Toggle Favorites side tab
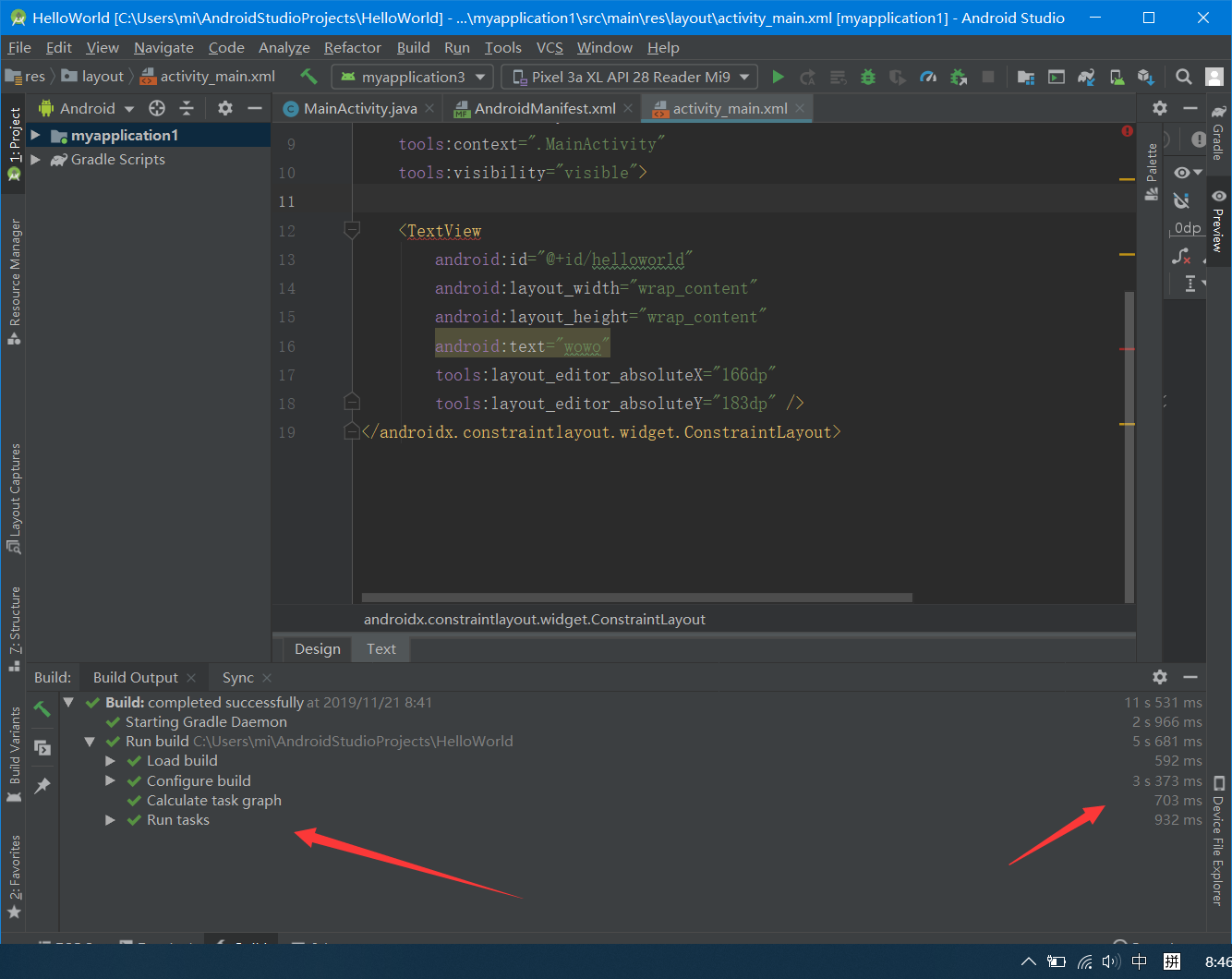Image resolution: width=1232 pixels, height=979 pixels. 14,876
